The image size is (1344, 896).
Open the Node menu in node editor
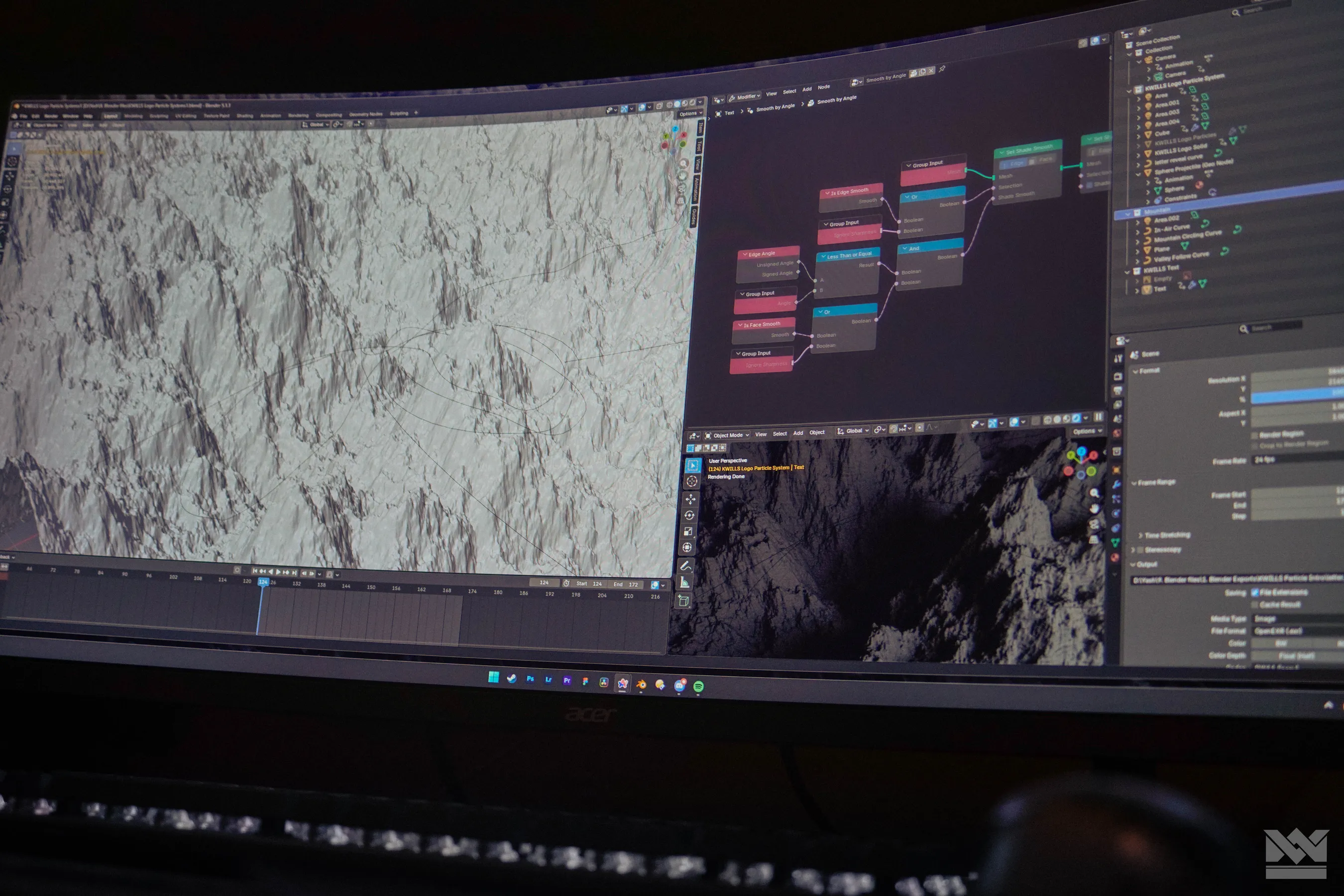823,87
